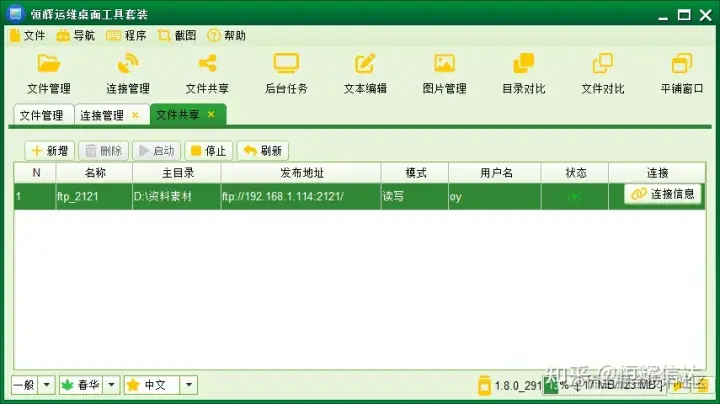Sort by the 模式 column header

pos(415,173)
